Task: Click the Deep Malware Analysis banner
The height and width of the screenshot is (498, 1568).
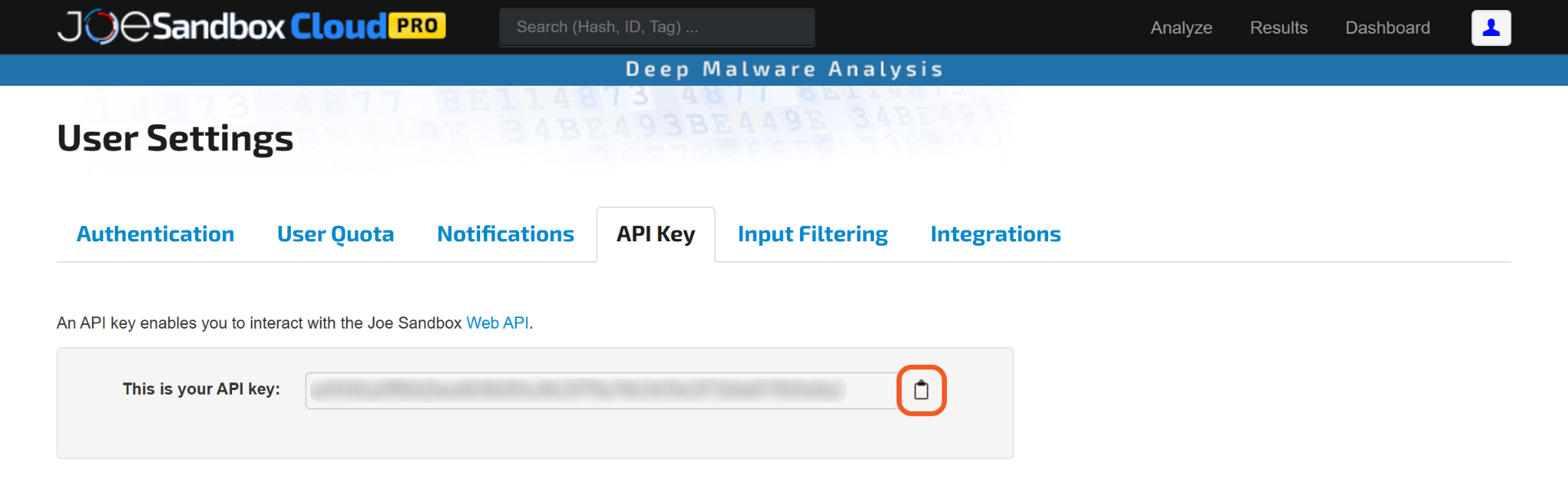Action: pyautogui.click(x=784, y=70)
